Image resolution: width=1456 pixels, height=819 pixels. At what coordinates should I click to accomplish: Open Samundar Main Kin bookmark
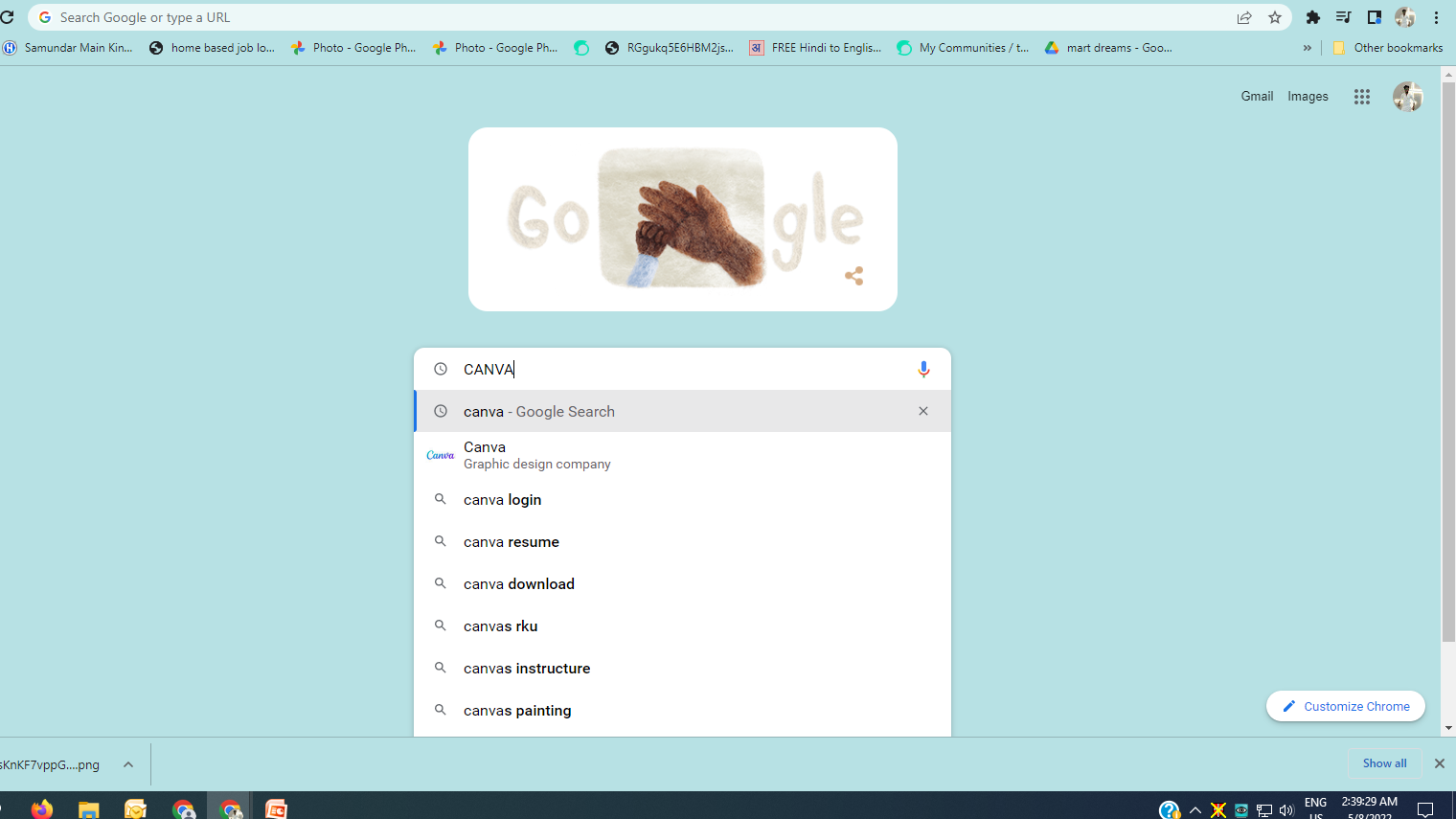(68, 48)
